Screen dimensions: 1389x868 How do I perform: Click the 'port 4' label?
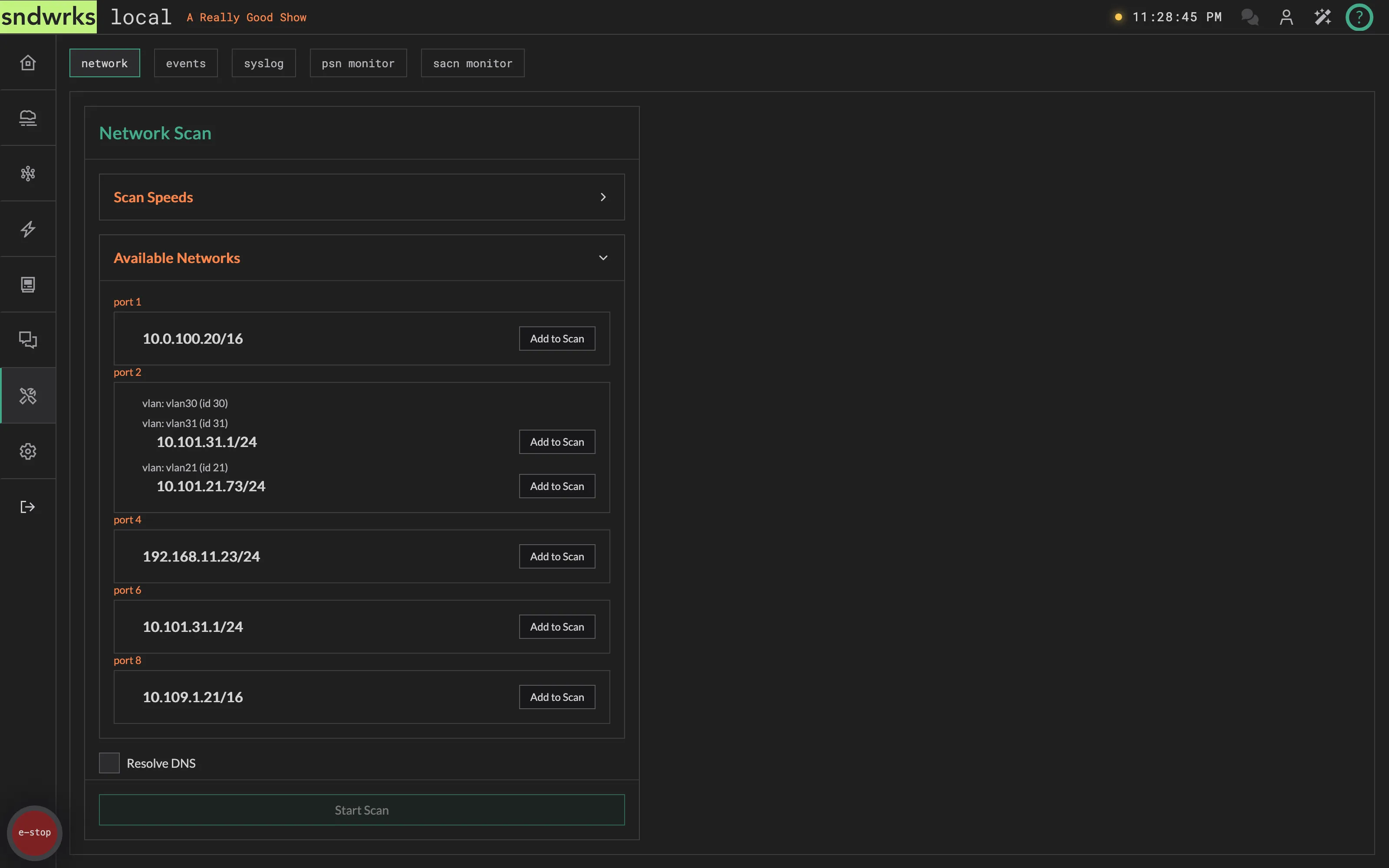click(x=127, y=519)
